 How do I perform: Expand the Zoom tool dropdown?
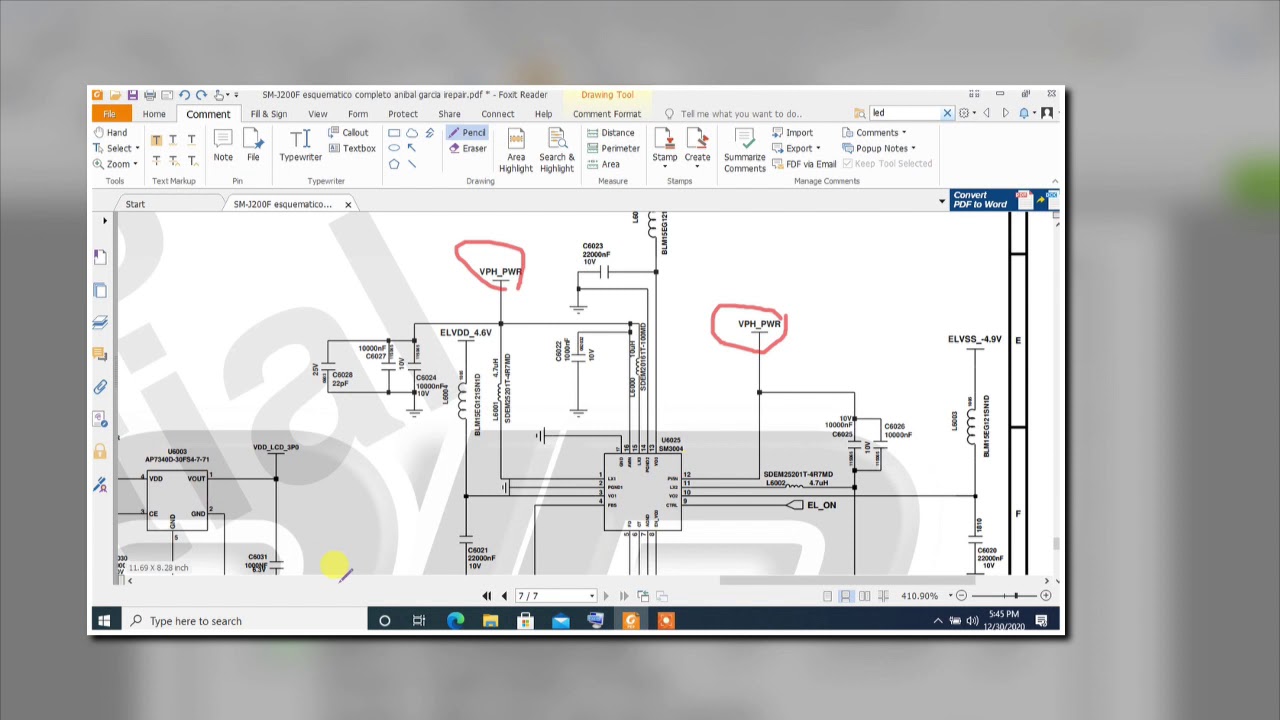135,164
